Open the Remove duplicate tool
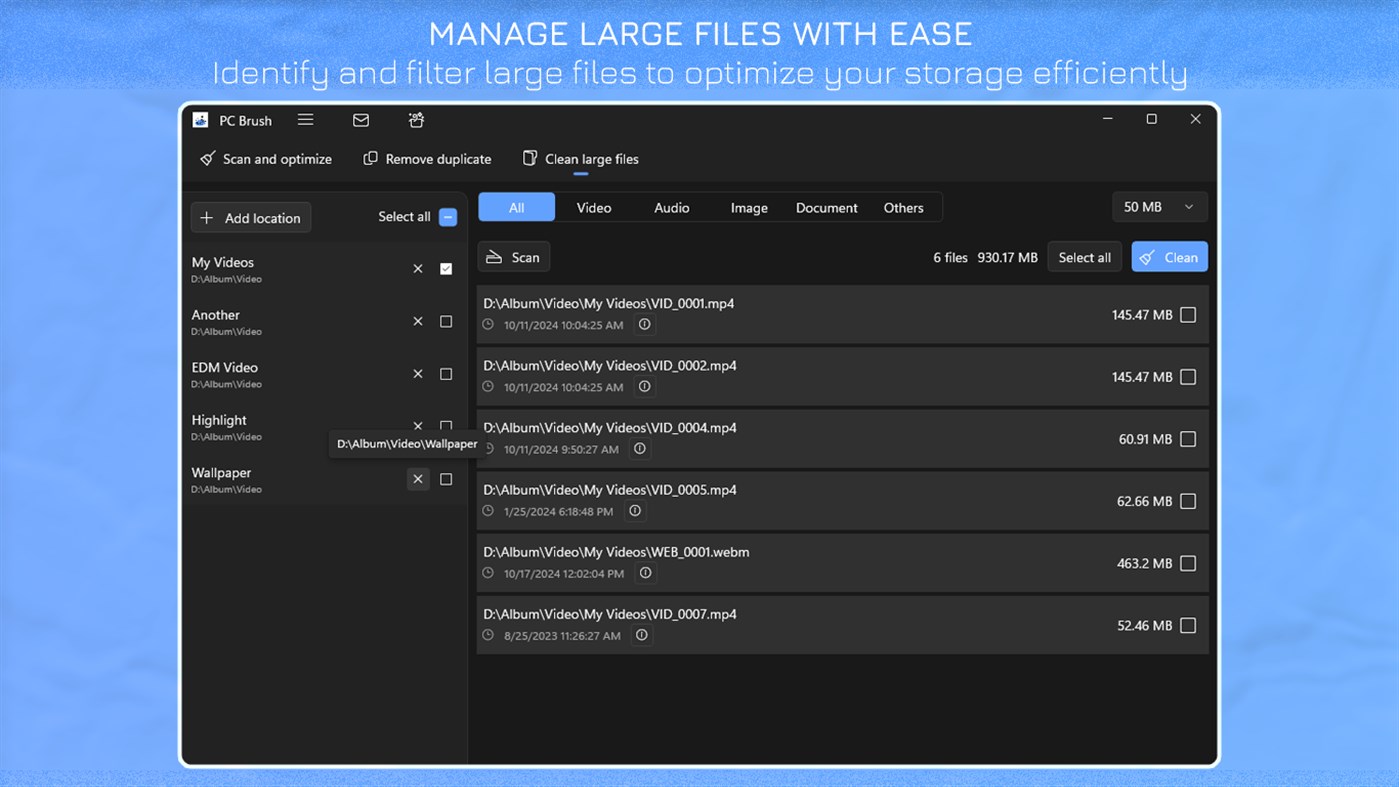Viewport: 1399px width, 787px height. point(427,158)
